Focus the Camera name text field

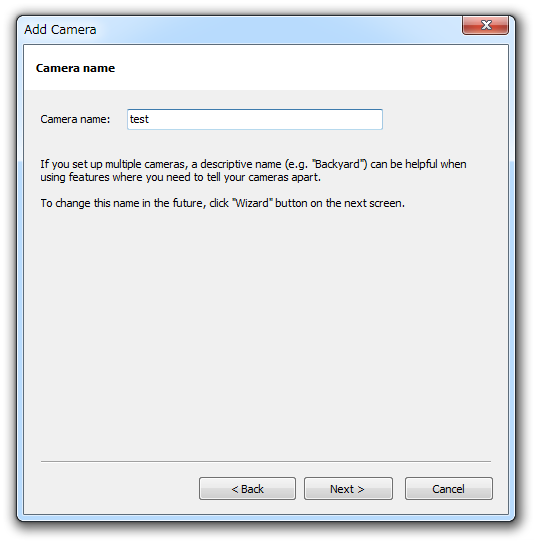click(255, 119)
